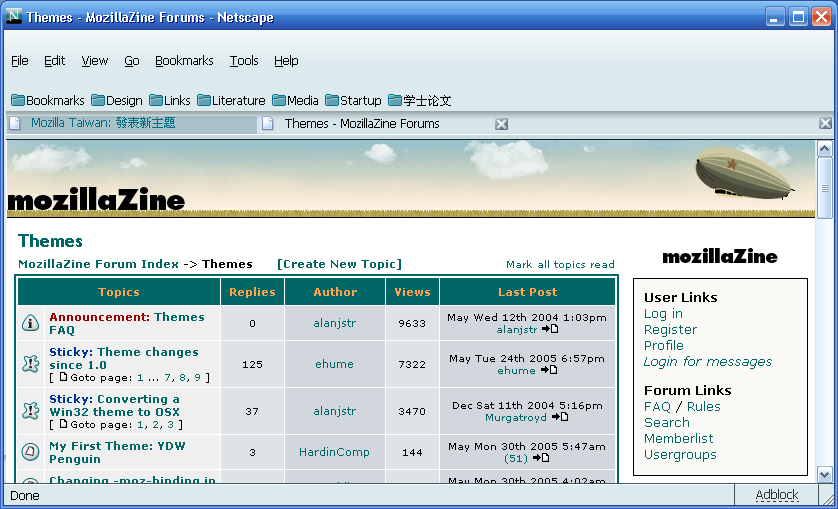This screenshot has height=509, width=838.
Task: Expand the Literature bookmark folder
Action: click(231, 100)
